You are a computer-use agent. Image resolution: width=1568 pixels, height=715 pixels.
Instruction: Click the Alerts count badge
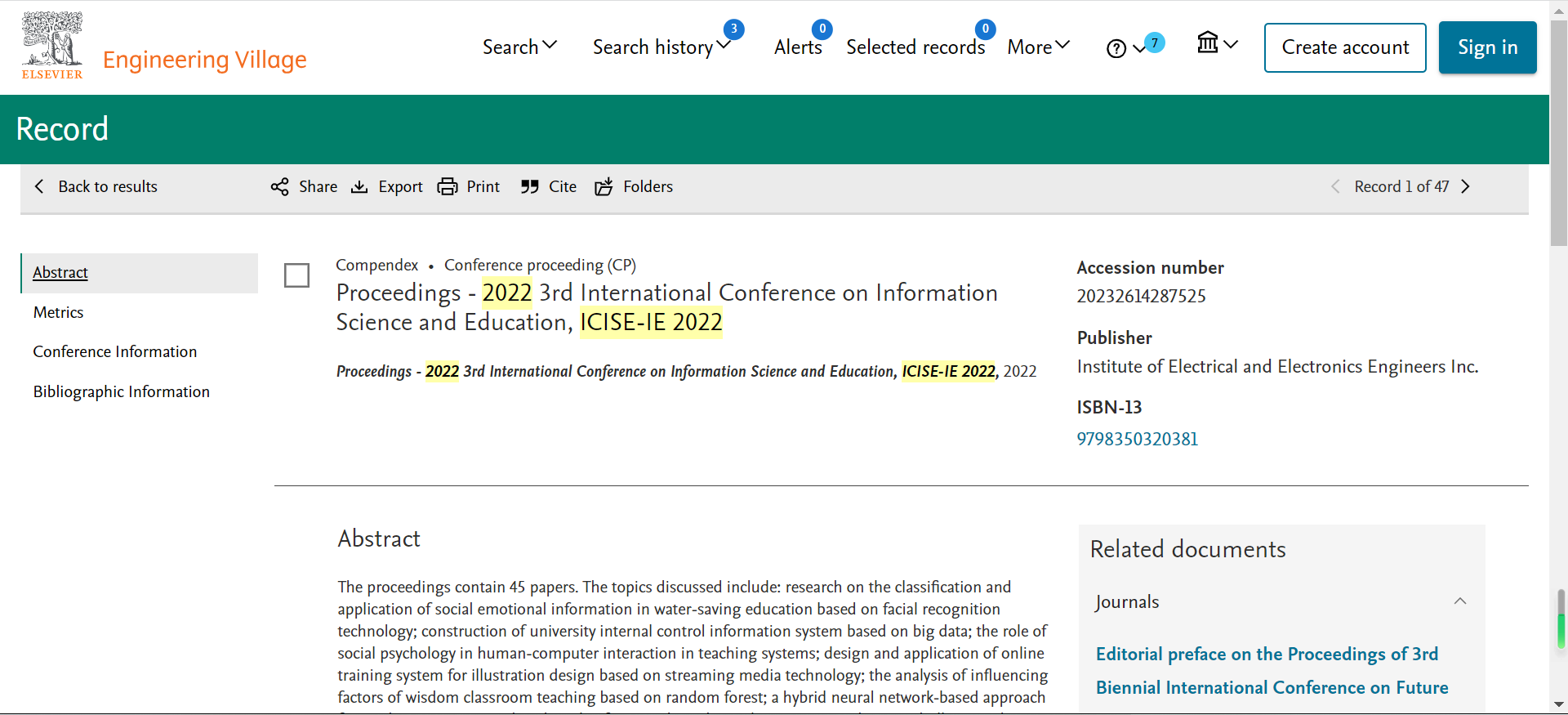coord(822,29)
